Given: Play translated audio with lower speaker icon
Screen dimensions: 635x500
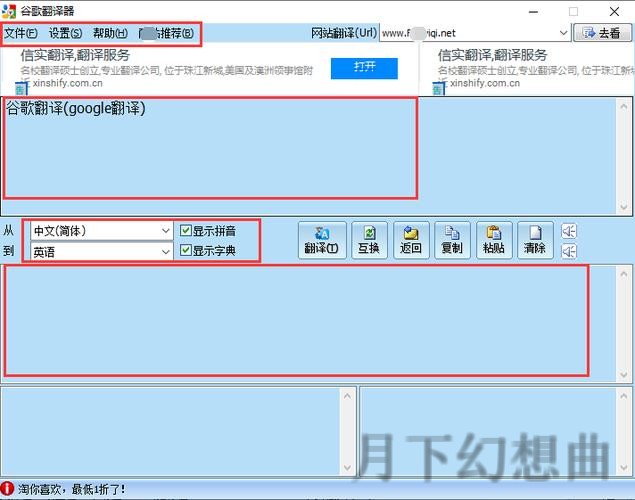Looking at the screenshot, I should [569, 251].
